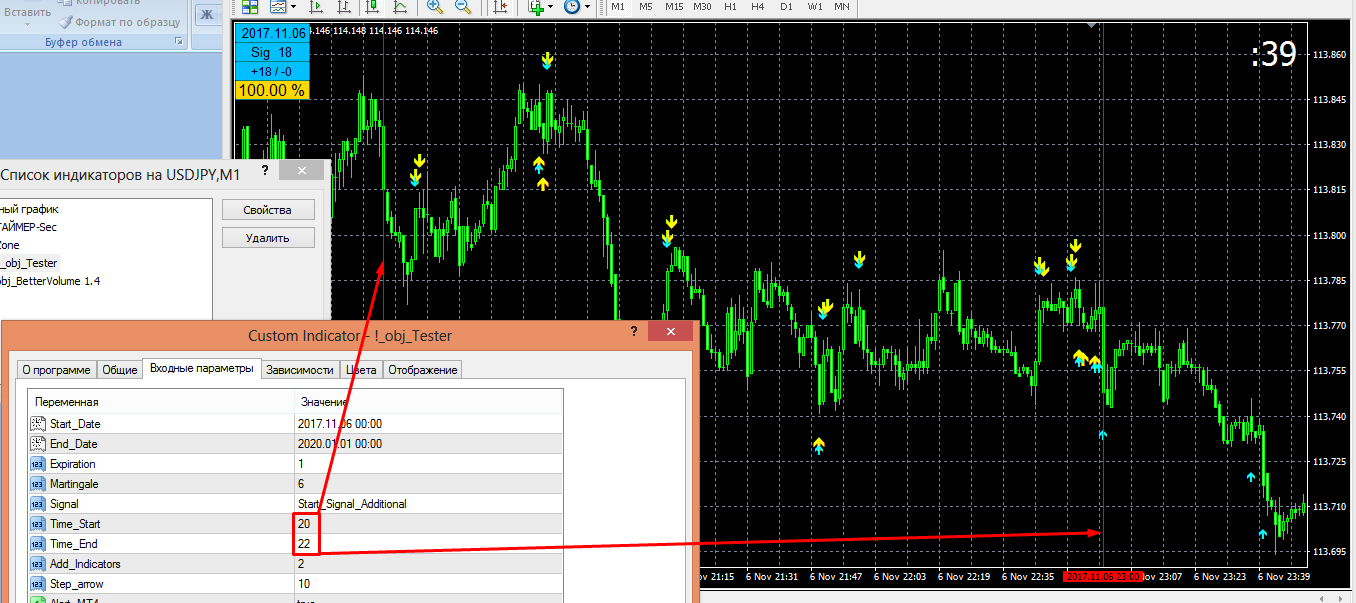Click the clock periods icon in toolbar
The width and height of the screenshot is (1356, 603).
pos(571,6)
